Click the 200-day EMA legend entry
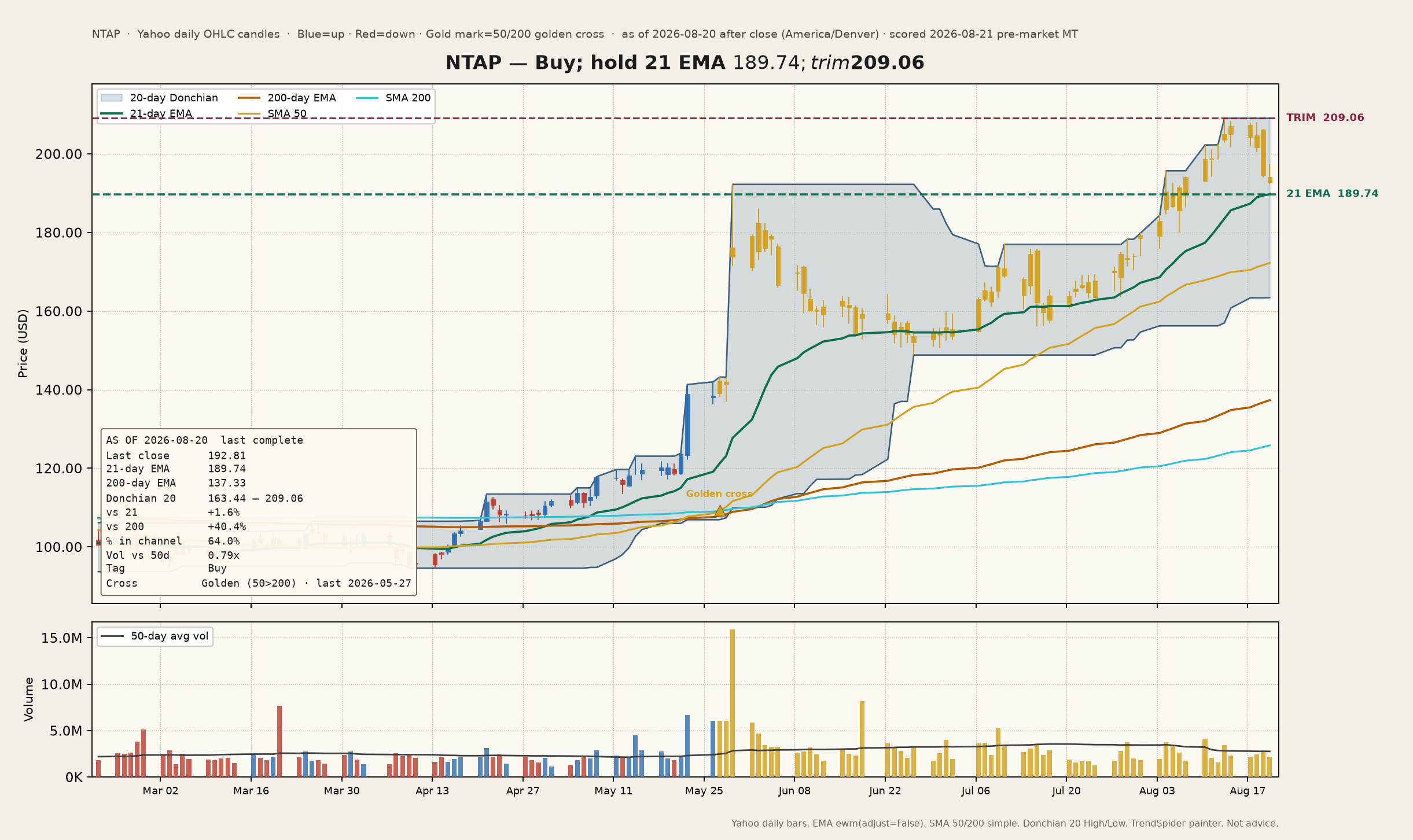This screenshot has width=1413, height=840. point(287,98)
